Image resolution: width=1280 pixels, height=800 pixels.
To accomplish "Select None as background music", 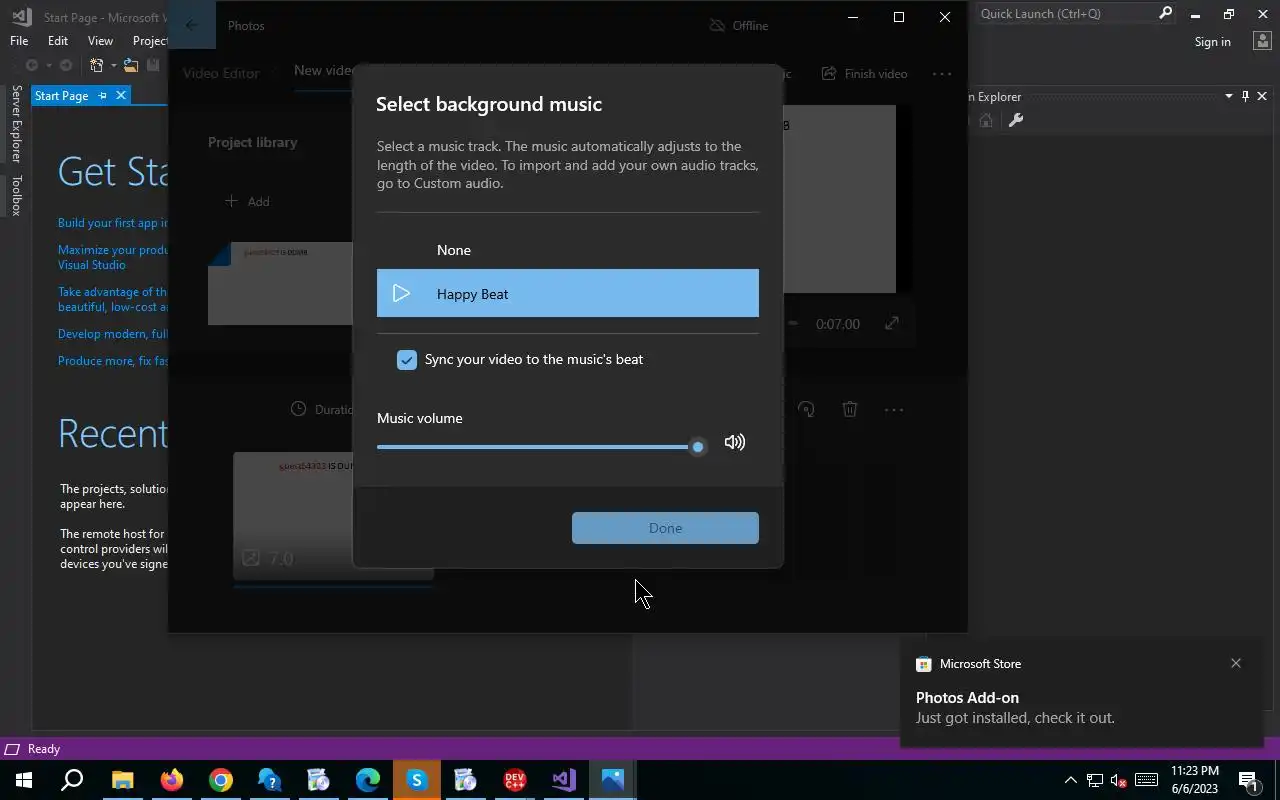I will click(x=568, y=250).
